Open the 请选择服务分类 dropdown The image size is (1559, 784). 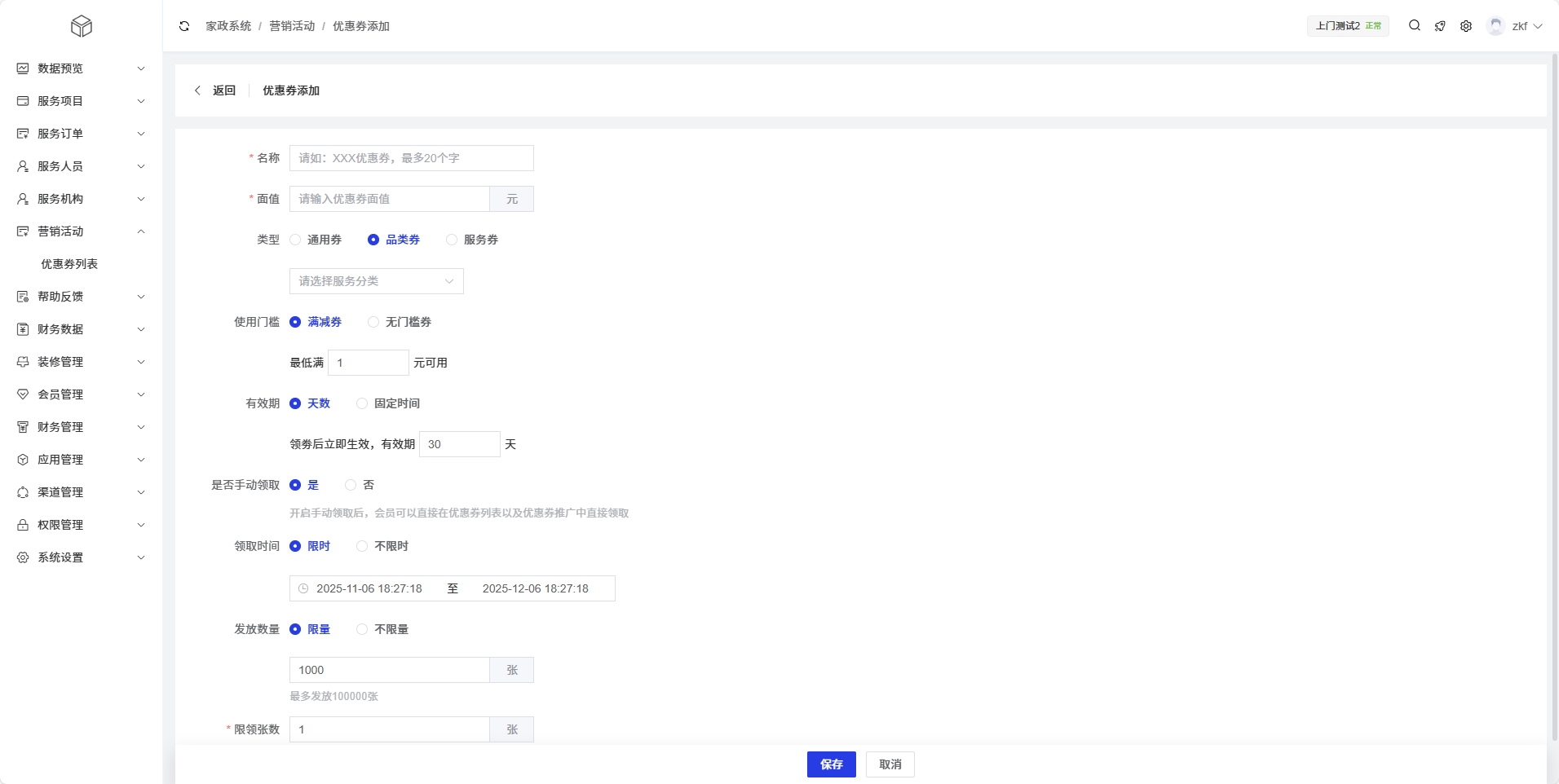point(376,281)
